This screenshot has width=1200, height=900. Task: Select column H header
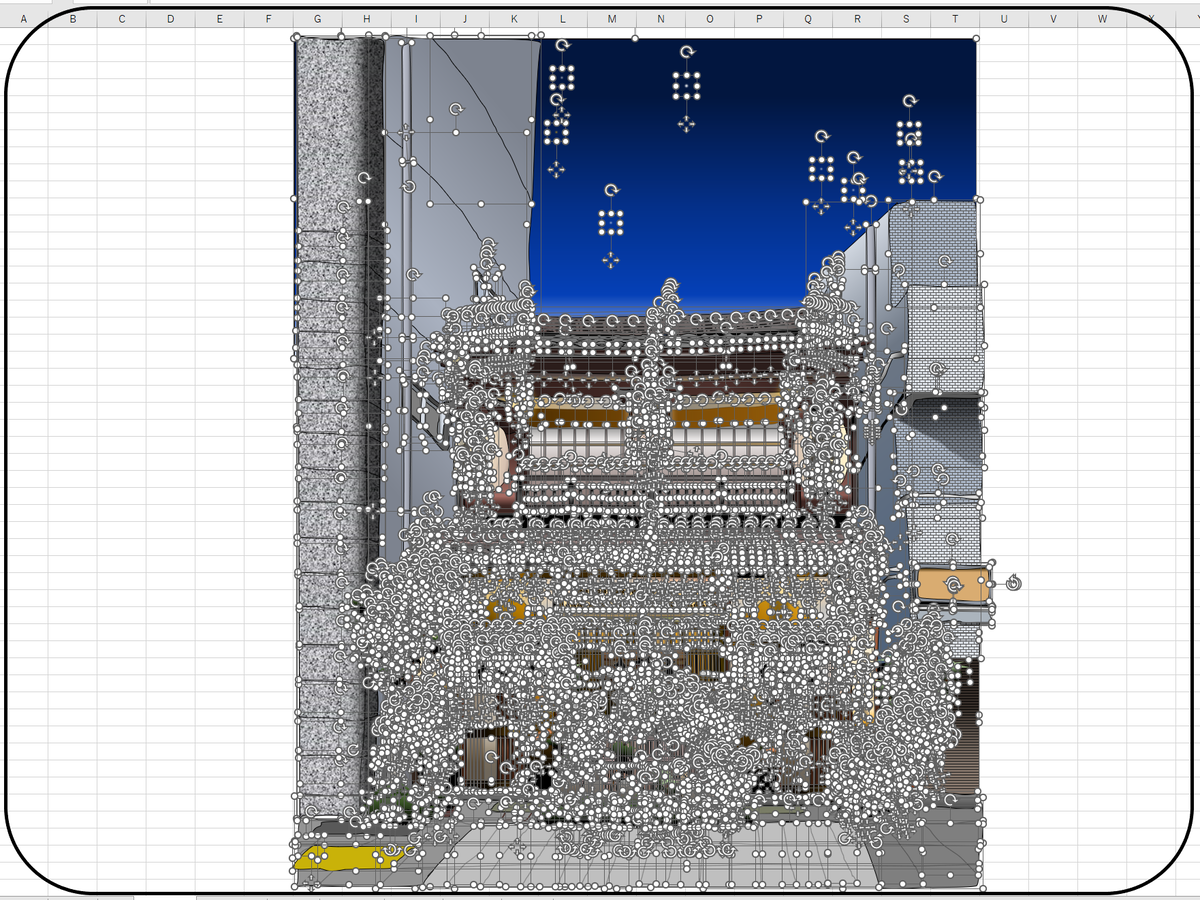[x=366, y=18]
